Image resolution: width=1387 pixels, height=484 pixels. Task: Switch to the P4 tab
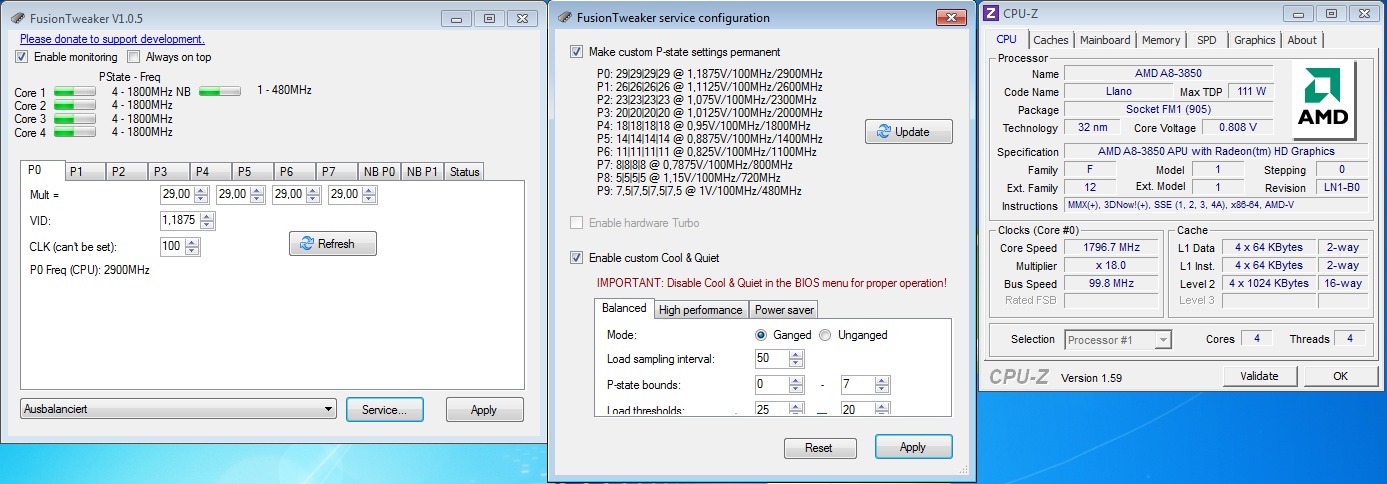coord(211,172)
